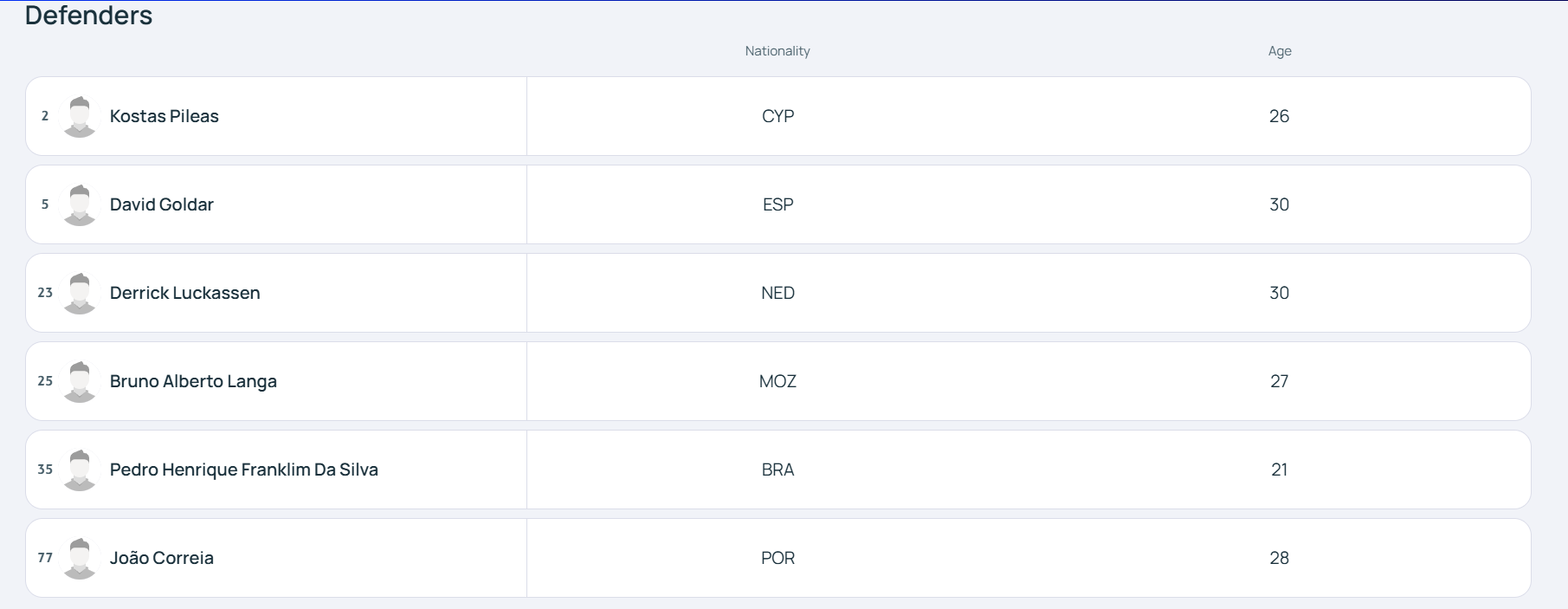
Task: Click MOZ nationality in Langa's row
Action: (778, 381)
